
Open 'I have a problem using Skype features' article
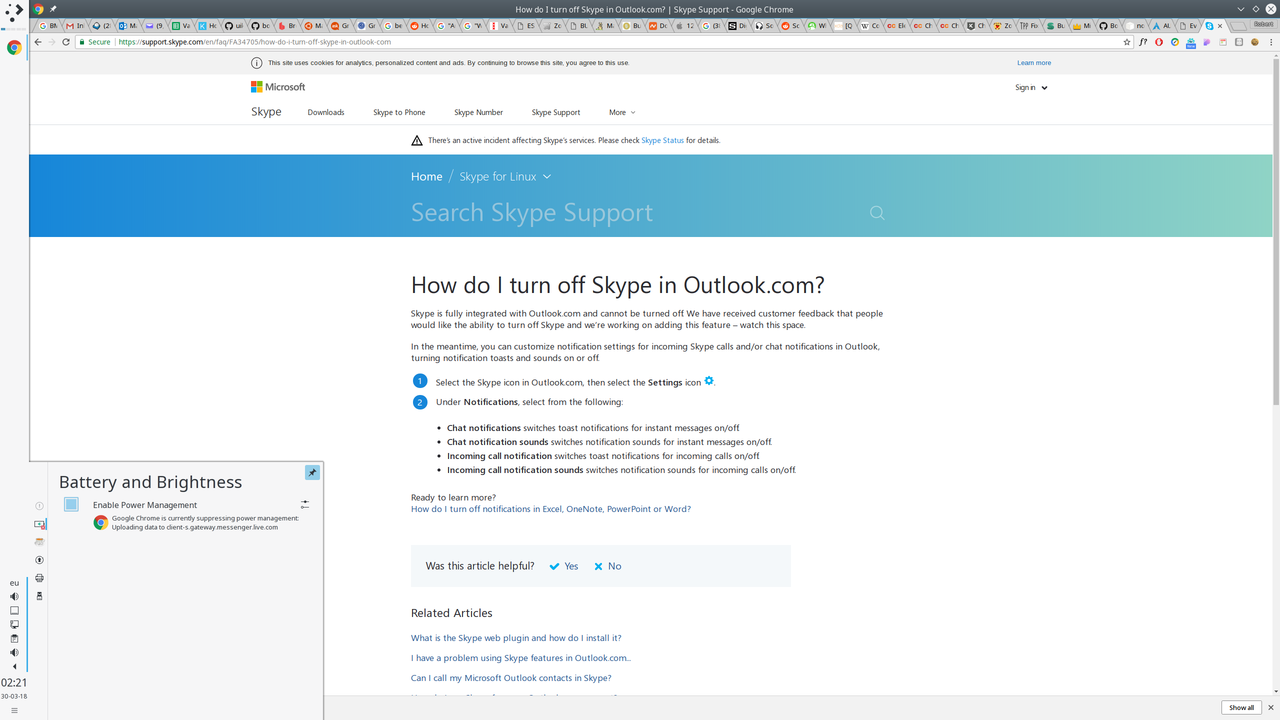(521, 658)
